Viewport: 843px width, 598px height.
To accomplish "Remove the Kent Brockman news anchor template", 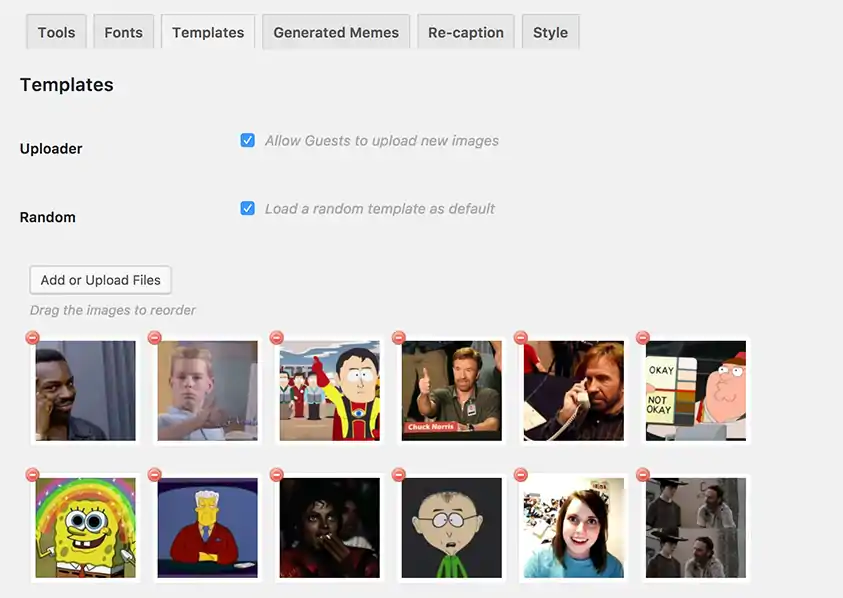I will 154,475.
